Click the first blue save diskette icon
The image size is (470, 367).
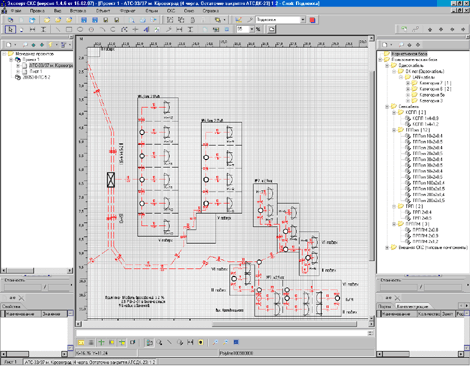84,20
